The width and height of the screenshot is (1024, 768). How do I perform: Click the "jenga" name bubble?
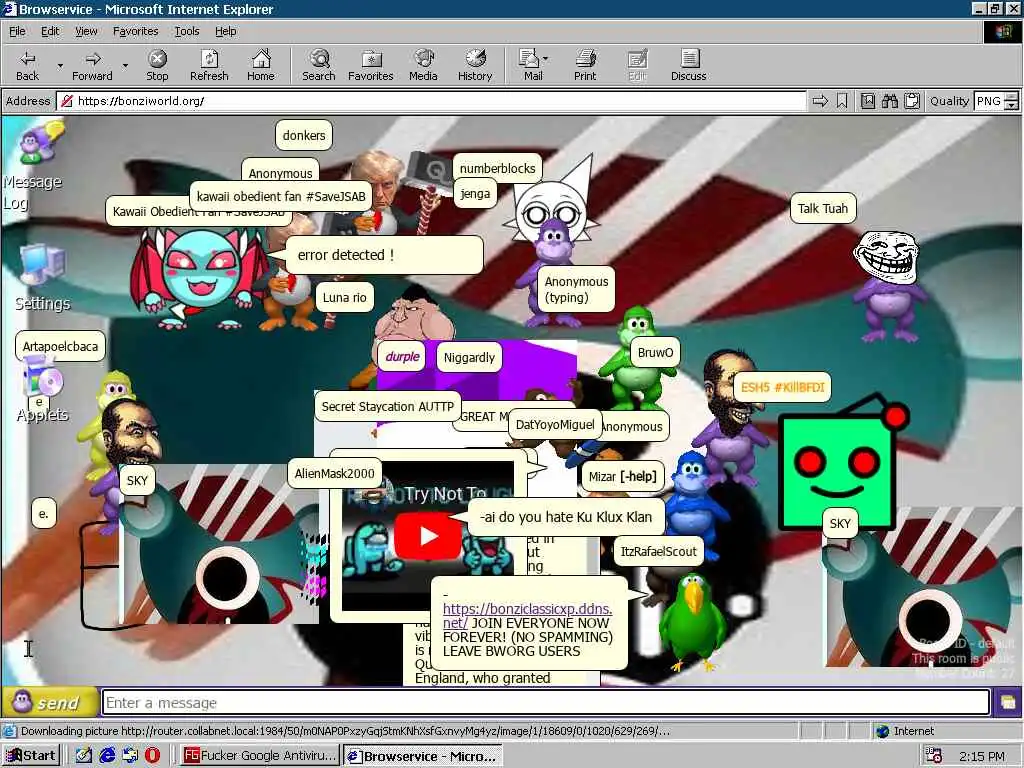475,193
